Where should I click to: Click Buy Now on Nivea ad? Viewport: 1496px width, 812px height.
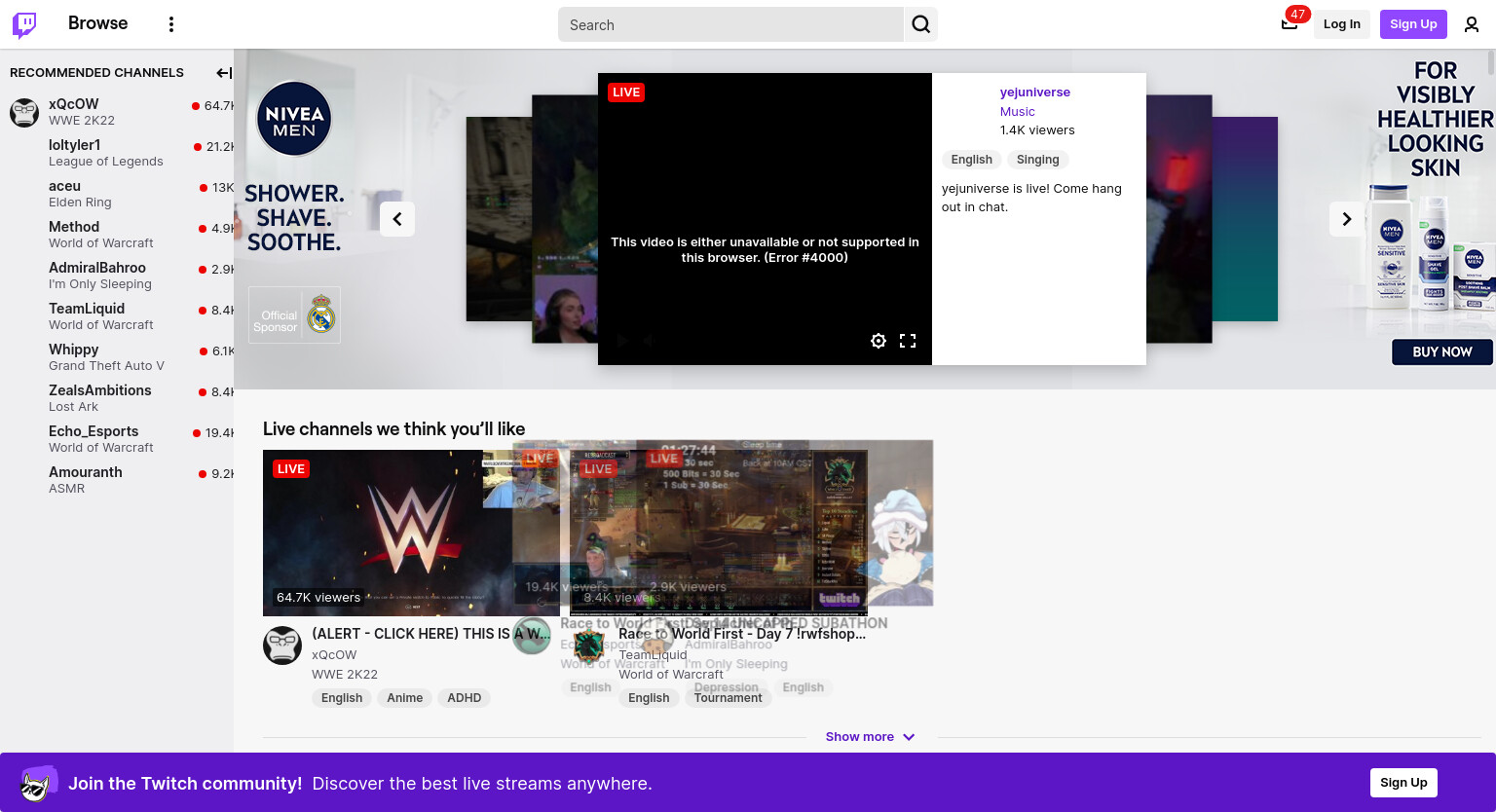(1441, 352)
